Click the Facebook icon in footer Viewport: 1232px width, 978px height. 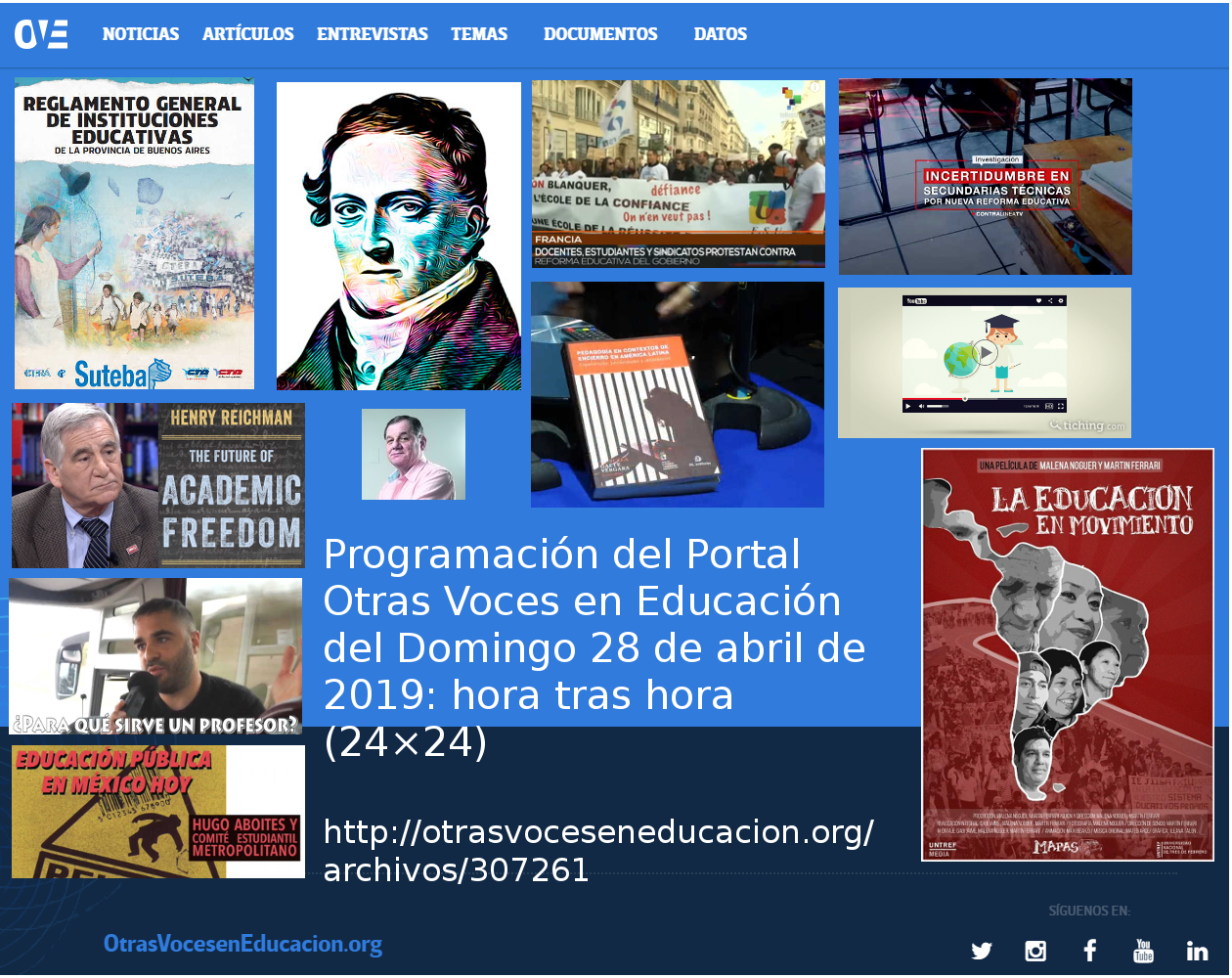[1089, 951]
